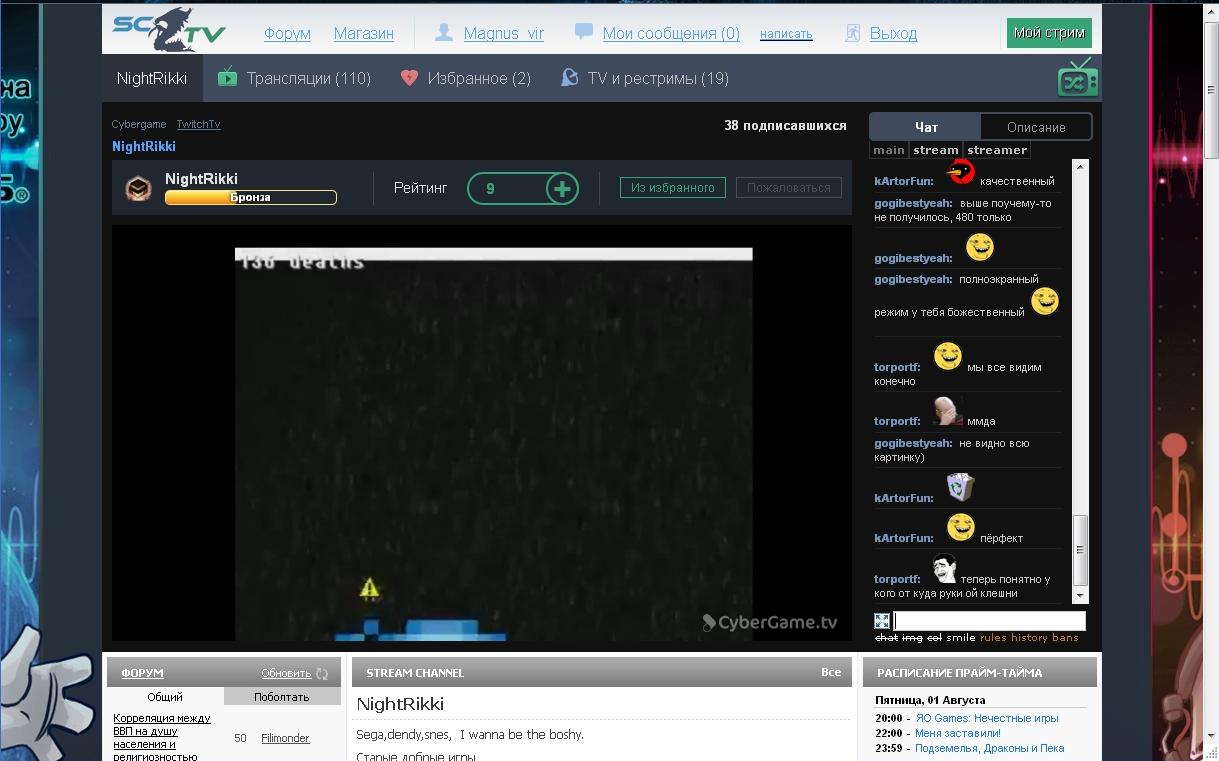Screen dimensions: 1219x761
Task: Click laughing smiley next to пёрфект
Action: point(960,527)
